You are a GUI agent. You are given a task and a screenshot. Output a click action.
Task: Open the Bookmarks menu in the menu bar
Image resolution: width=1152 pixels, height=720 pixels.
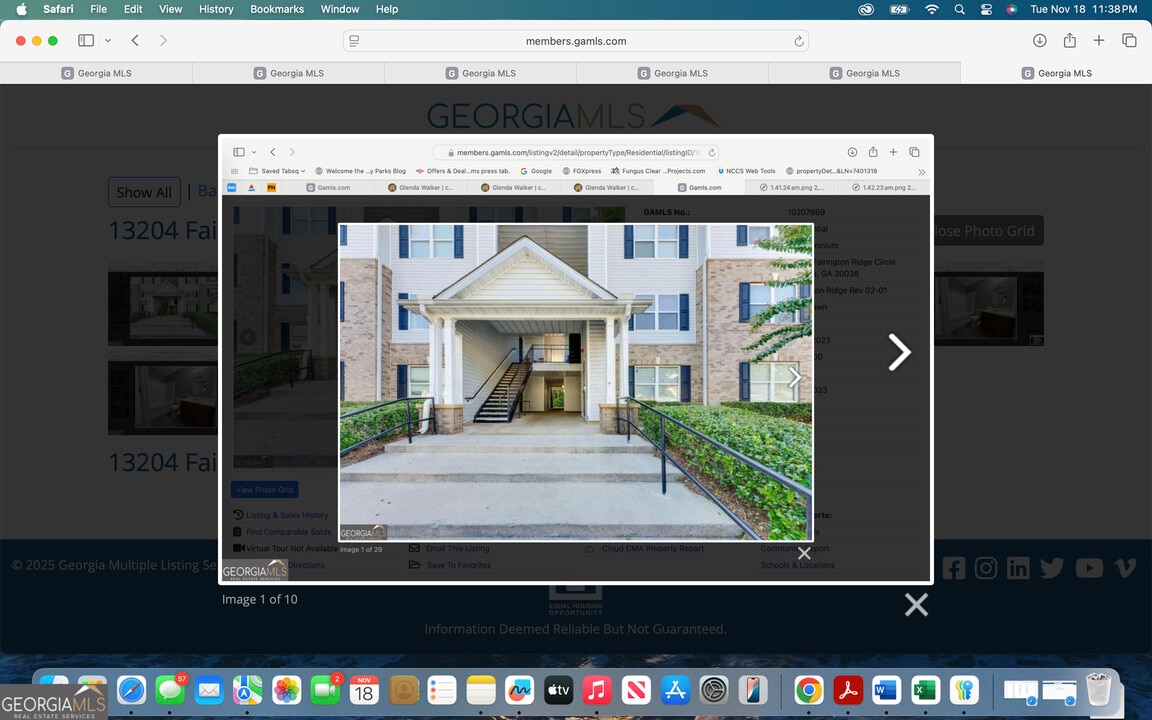coord(276,9)
